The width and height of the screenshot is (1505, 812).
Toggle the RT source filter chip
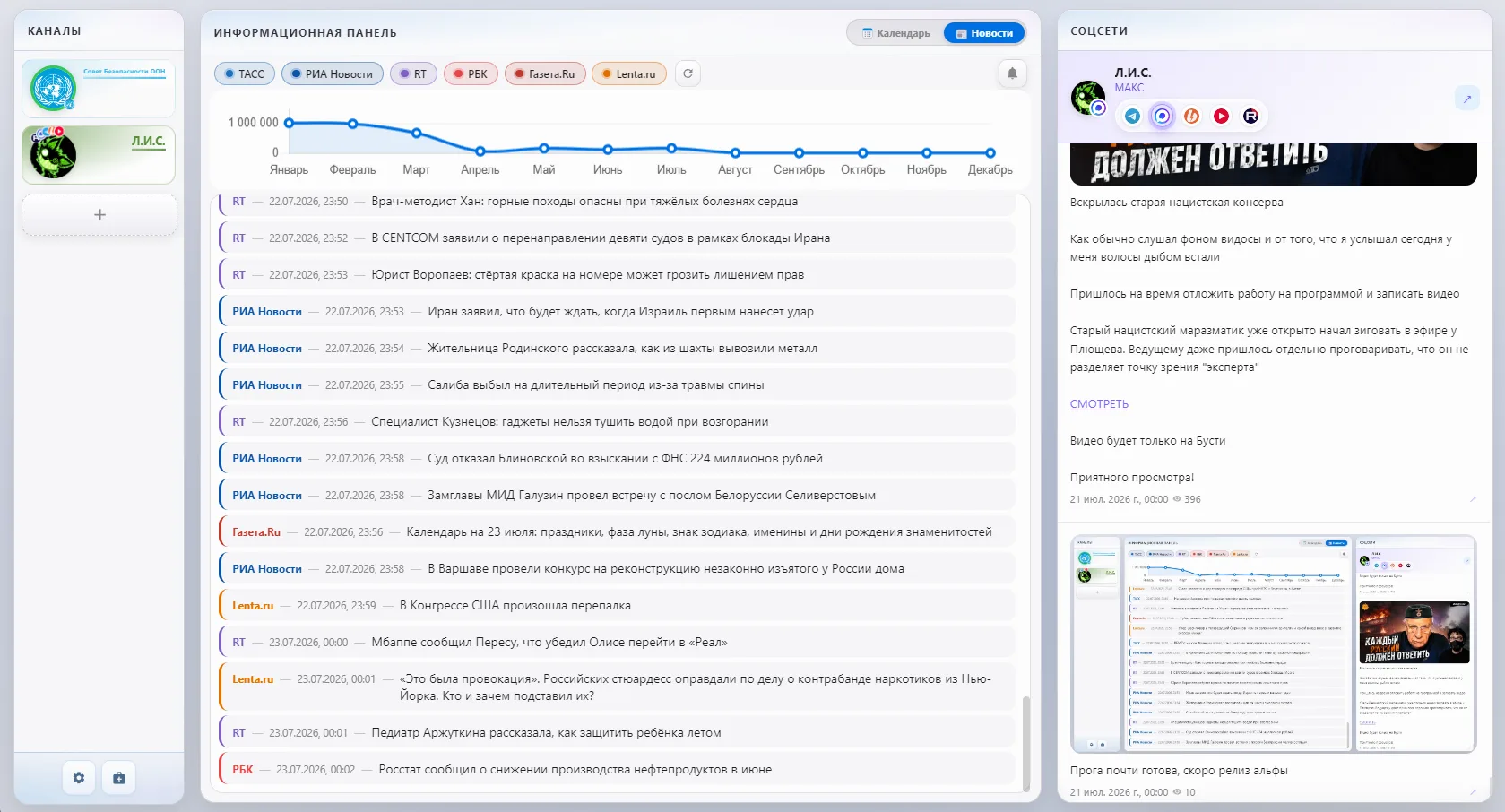413,73
